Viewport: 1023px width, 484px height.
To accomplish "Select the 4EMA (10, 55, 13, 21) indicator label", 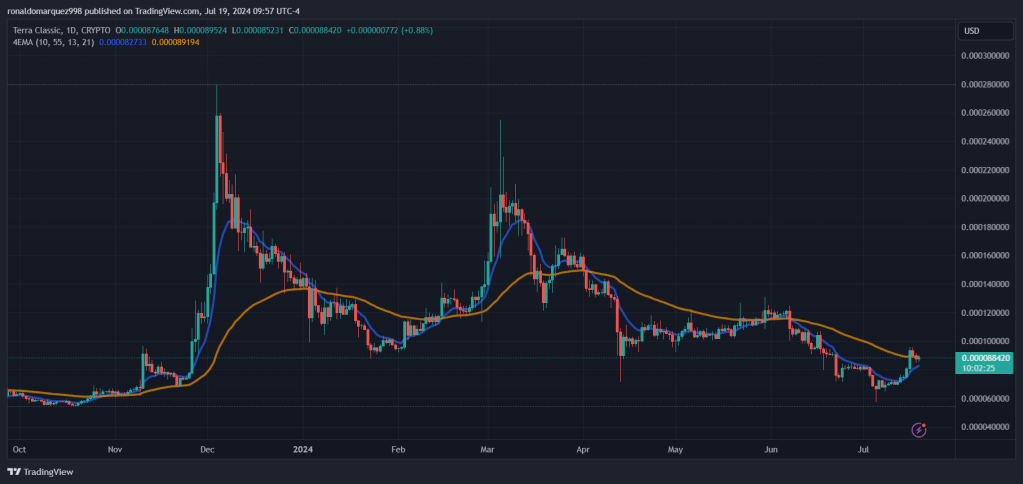I will point(52,42).
